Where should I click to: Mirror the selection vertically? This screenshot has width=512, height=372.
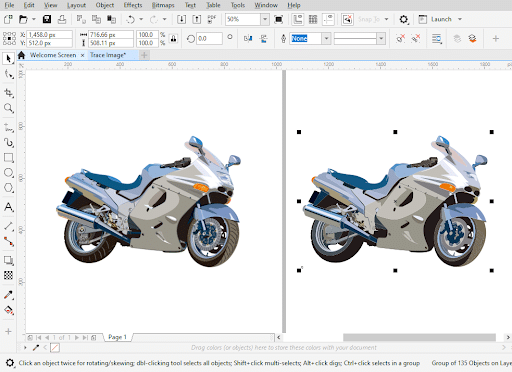(x=263, y=39)
